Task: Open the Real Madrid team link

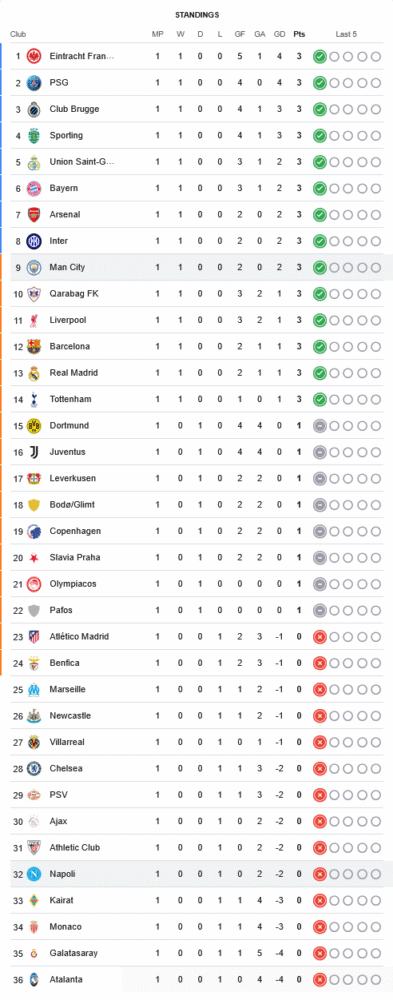Action: (71, 372)
